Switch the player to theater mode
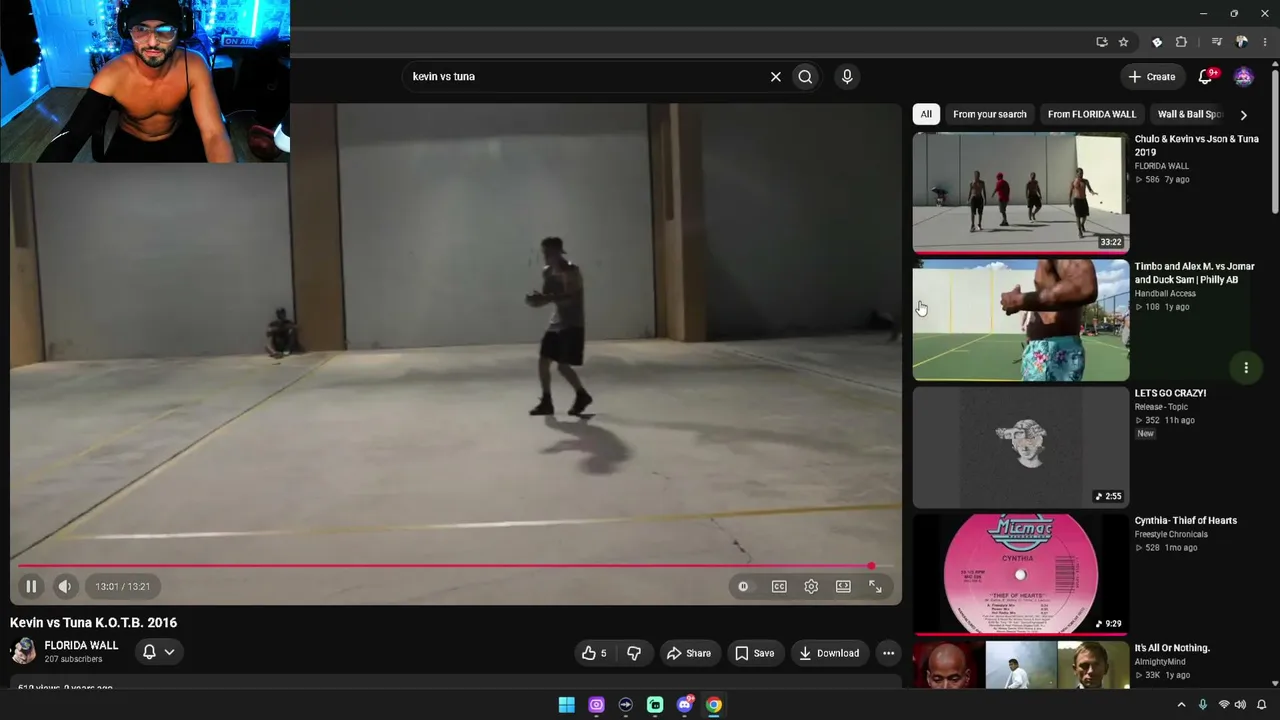1280x720 pixels. pyautogui.click(x=843, y=587)
